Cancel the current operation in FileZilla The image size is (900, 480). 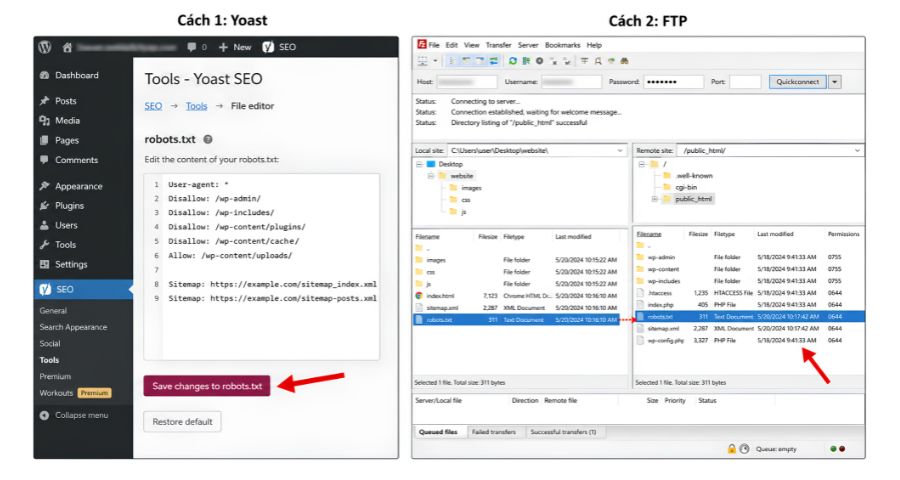540,61
